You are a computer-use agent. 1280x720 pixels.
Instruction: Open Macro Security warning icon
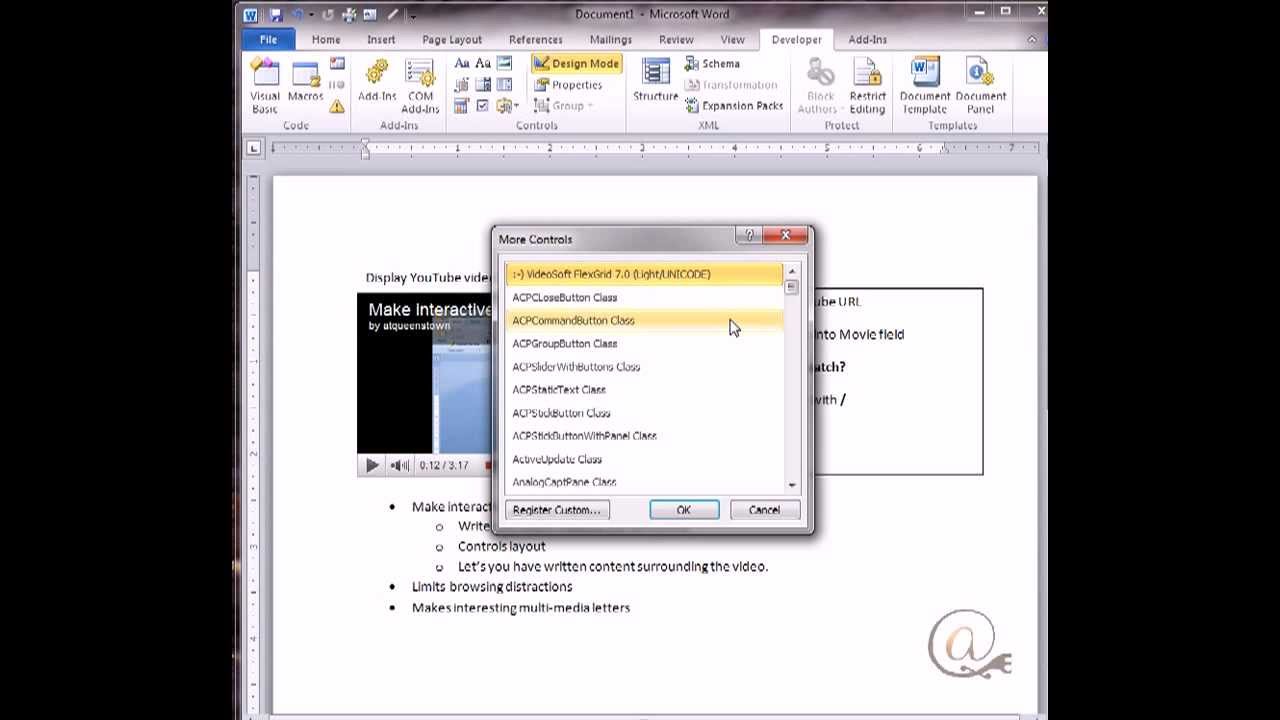pos(337,106)
